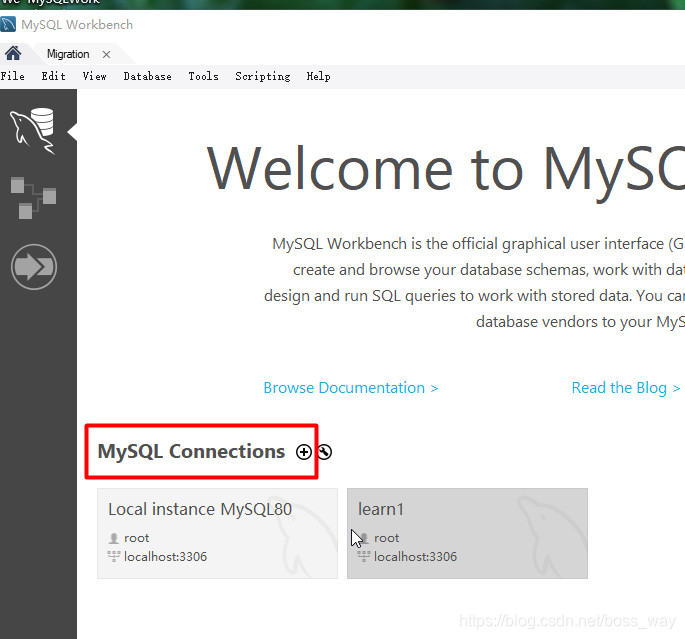Click the MySQL Workbench title bar icon
This screenshot has height=639, width=685.
(8, 24)
